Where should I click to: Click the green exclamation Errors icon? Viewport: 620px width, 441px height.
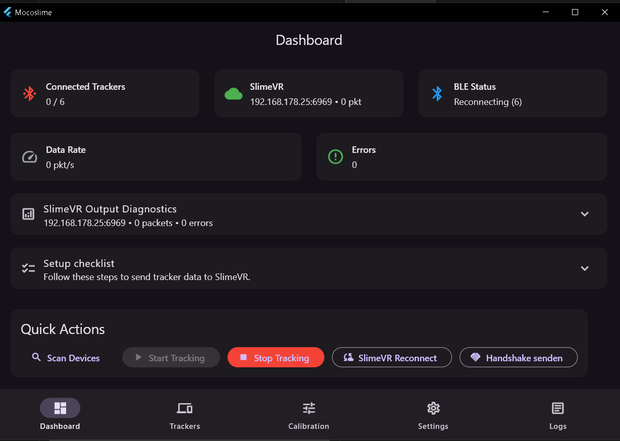335,157
